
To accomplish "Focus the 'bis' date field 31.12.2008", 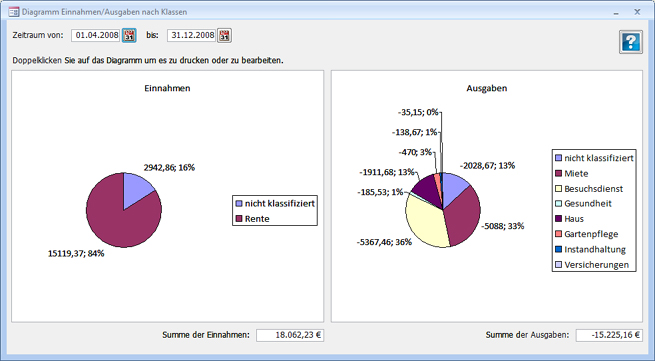I will pyautogui.click(x=191, y=36).
